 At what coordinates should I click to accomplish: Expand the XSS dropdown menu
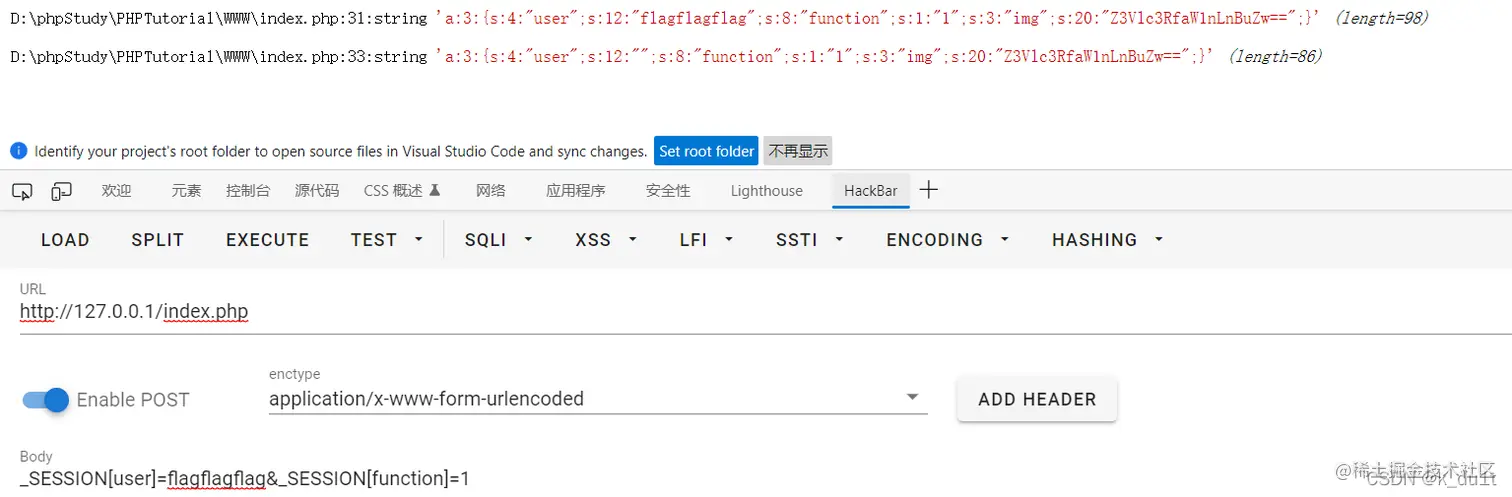click(606, 240)
